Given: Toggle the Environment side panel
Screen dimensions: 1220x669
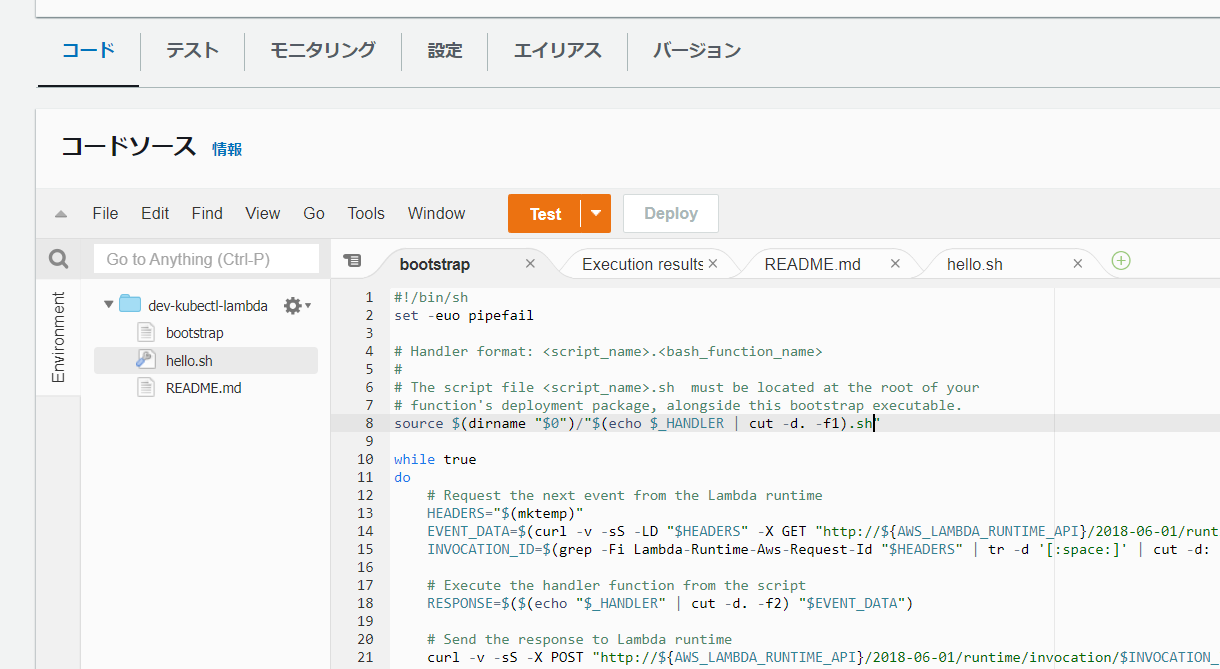Looking at the screenshot, I should pos(58,337).
